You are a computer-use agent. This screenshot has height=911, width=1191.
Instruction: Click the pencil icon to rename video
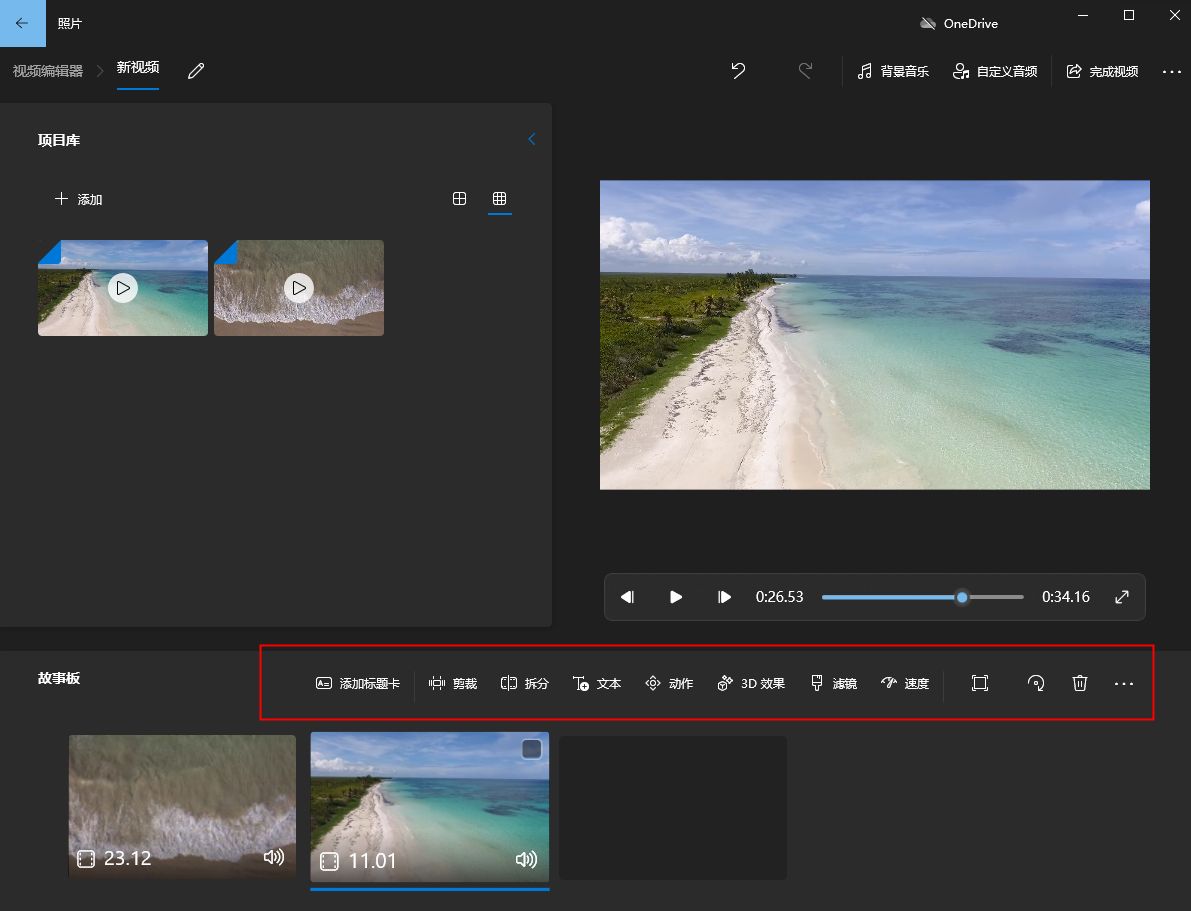pyautogui.click(x=196, y=71)
